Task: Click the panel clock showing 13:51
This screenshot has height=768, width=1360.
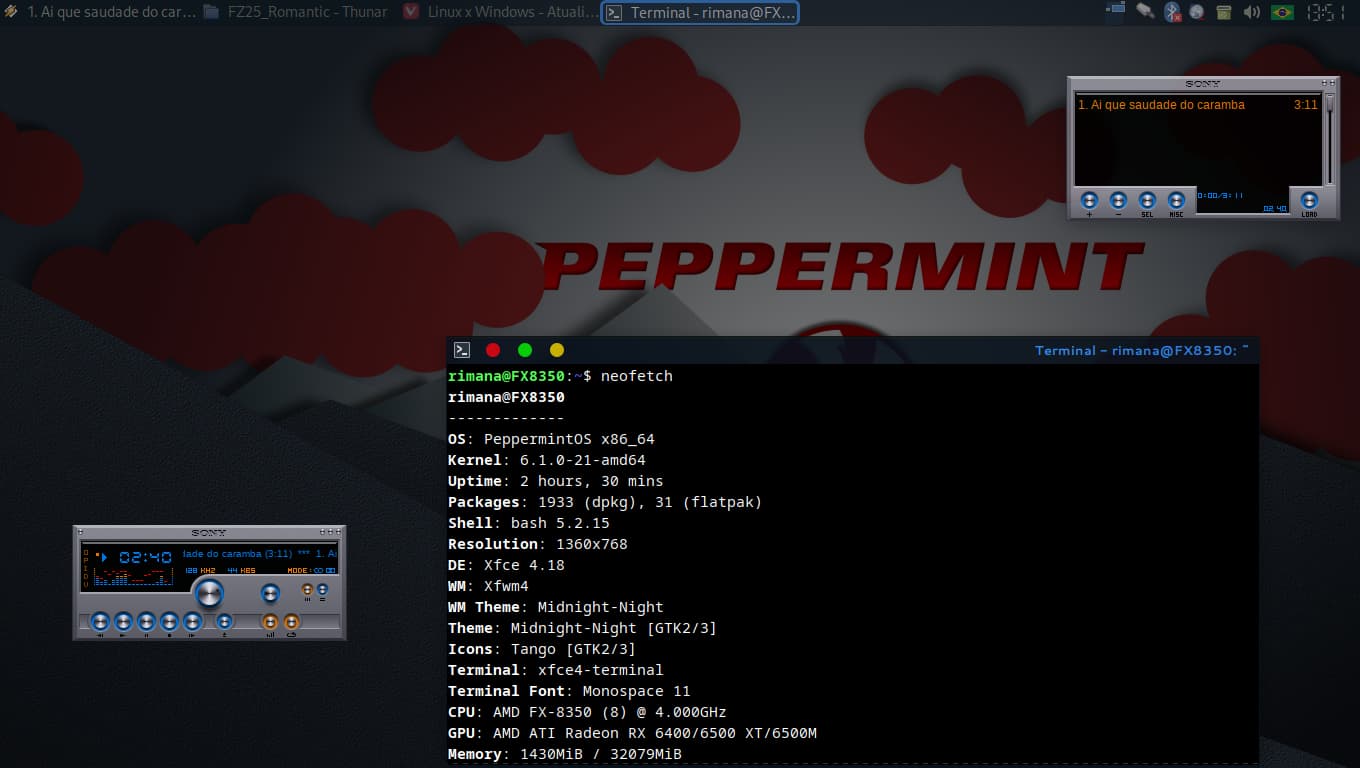Action: (x=1325, y=12)
